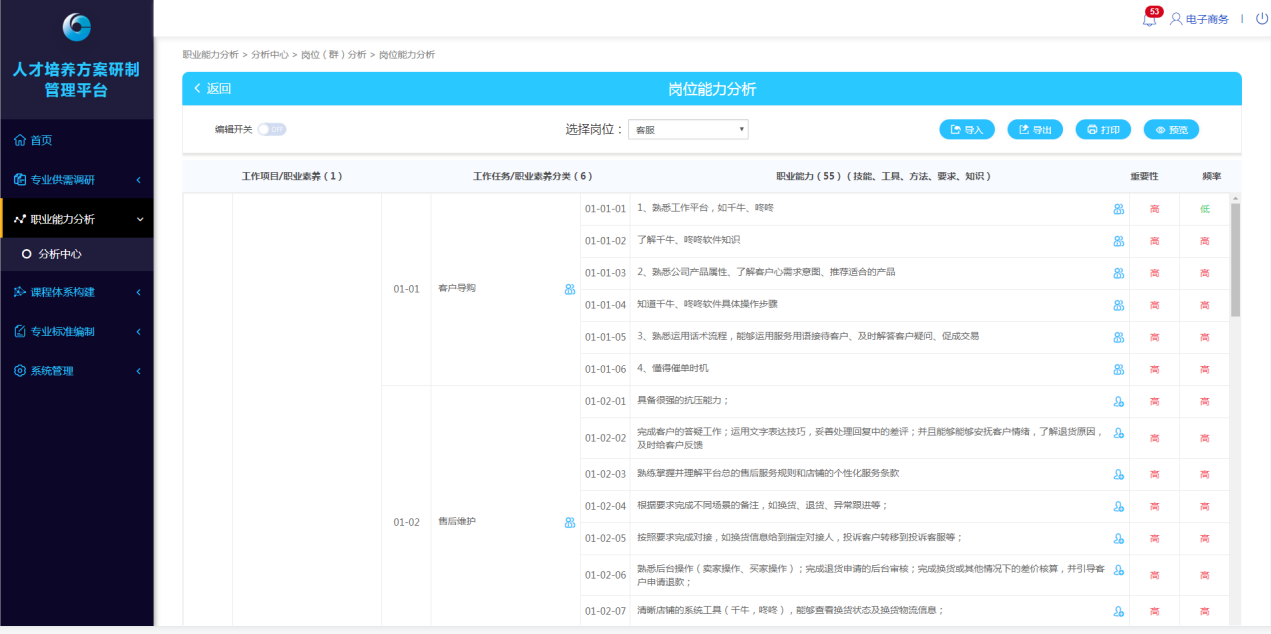
Task: Click the 预览 button
Action: 1170,130
